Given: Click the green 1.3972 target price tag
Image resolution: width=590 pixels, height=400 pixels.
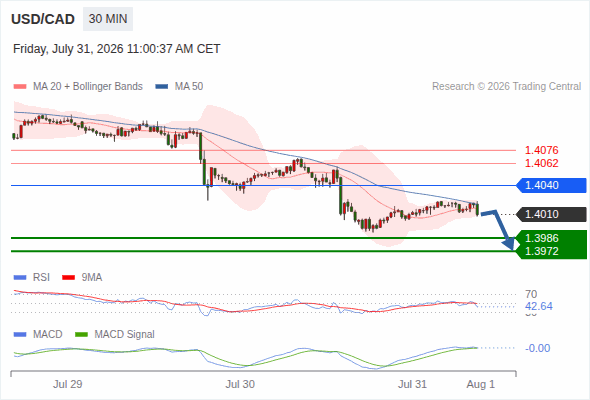Looking at the screenshot, I should pos(552,251).
